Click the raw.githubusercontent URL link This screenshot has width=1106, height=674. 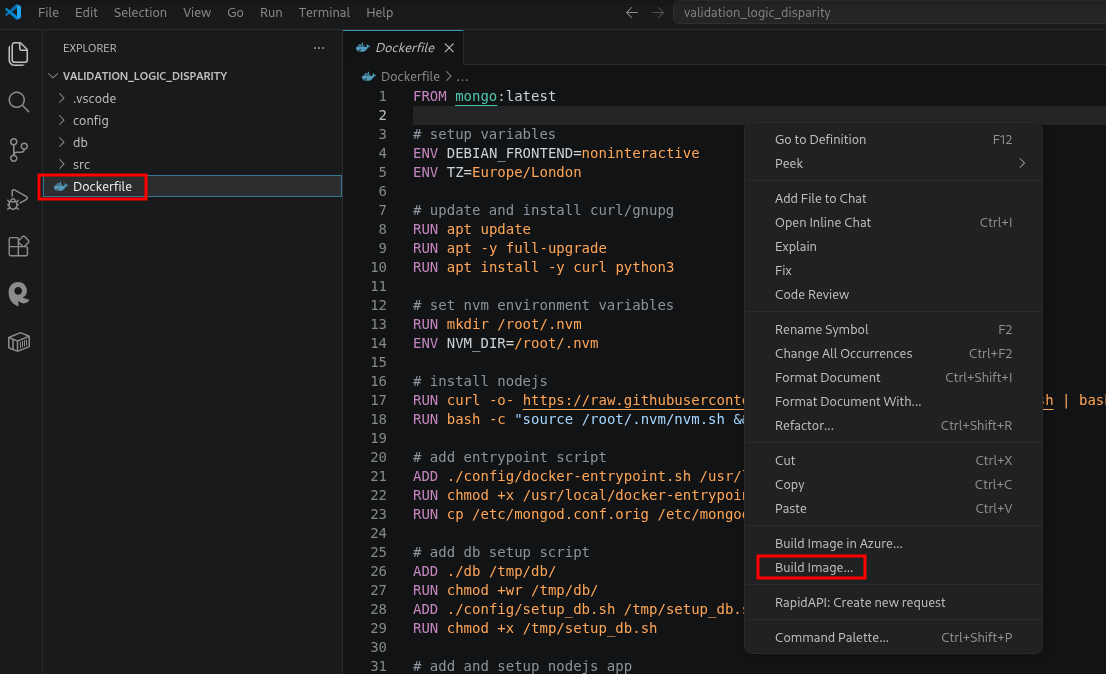(x=633, y=400)
